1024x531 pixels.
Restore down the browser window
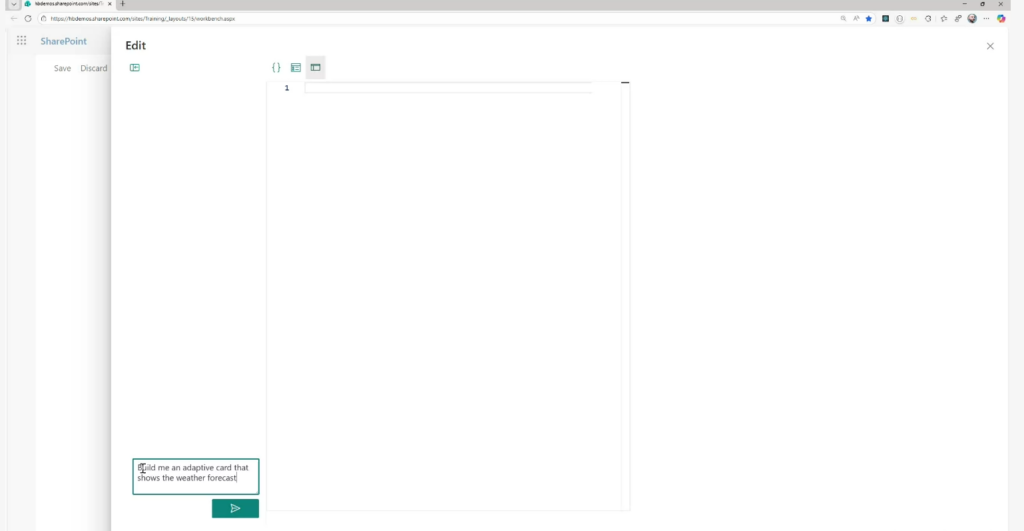982,4
